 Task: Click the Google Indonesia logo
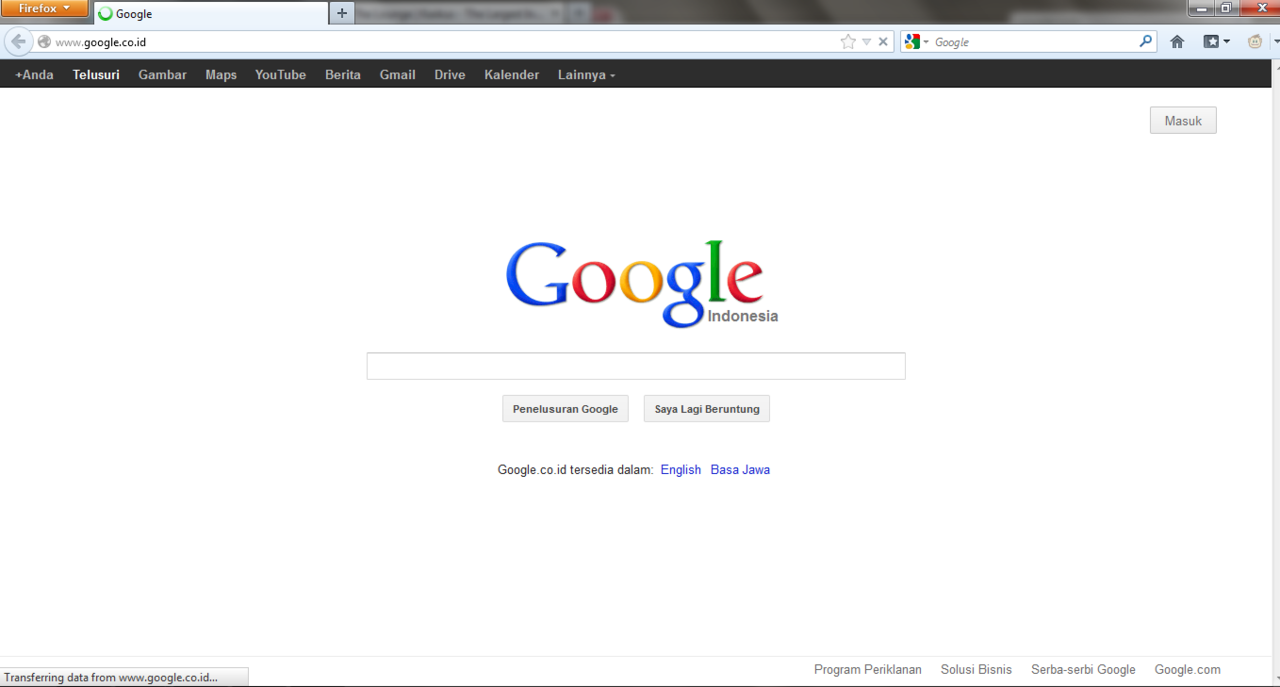(x=641, y=284)
